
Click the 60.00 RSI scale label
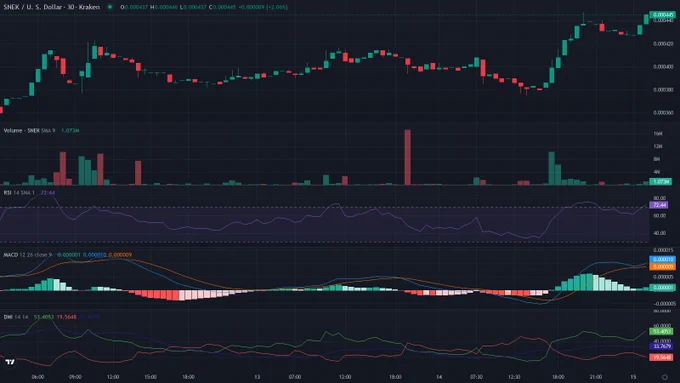coord(659,216)
